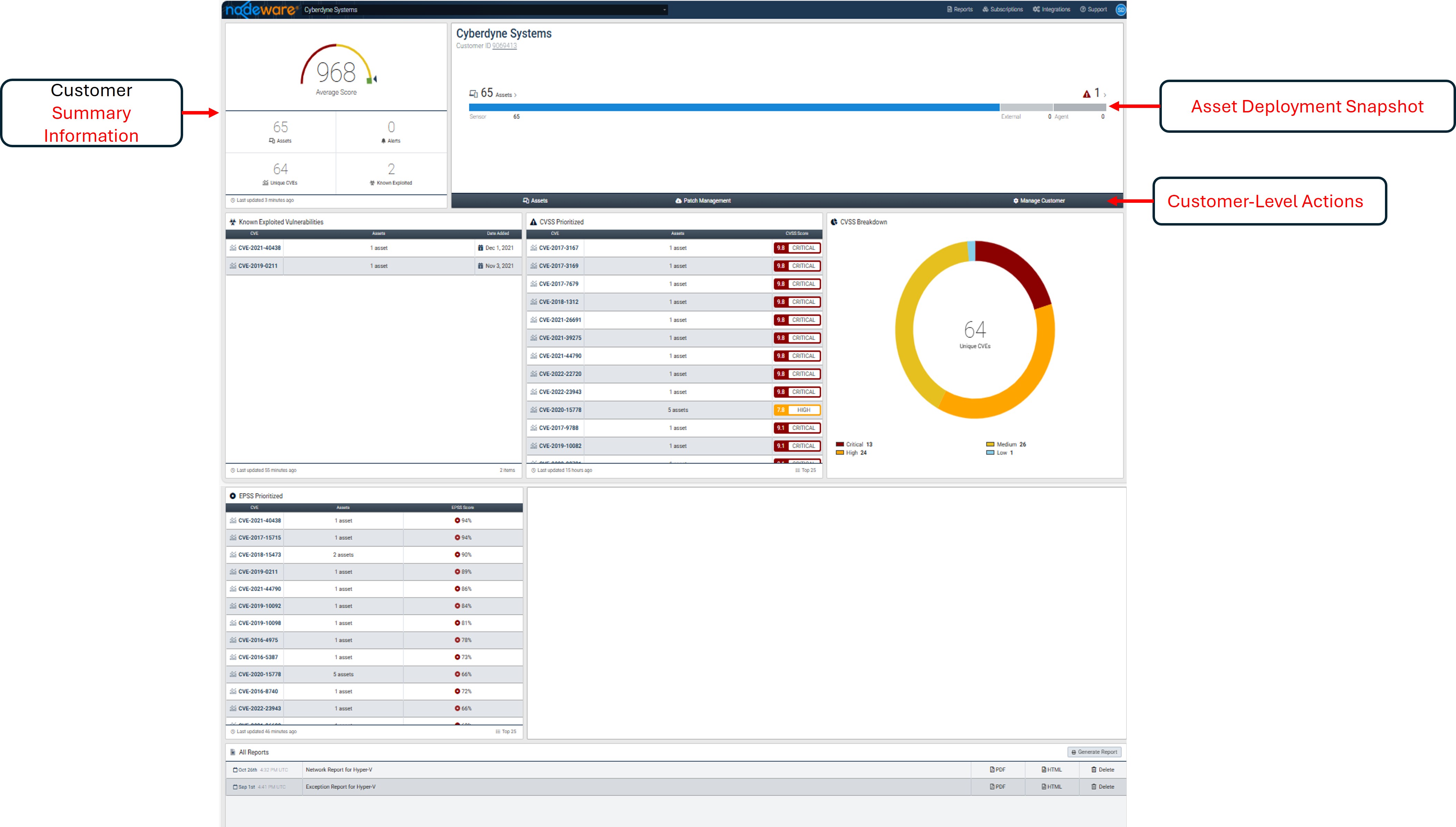
Task: Toggle the Medium 26 legend swatch
Action: pyautogui.click(x=990, y=444)
